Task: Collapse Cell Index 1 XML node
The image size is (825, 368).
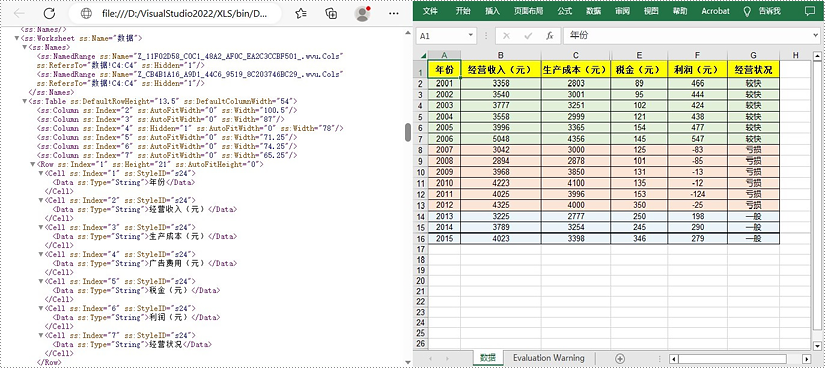Action: pos(41,174)
